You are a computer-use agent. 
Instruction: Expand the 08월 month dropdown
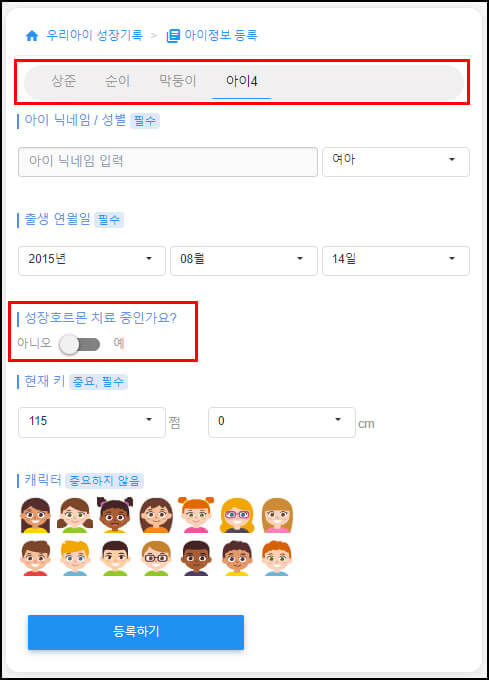coord(244,261)
